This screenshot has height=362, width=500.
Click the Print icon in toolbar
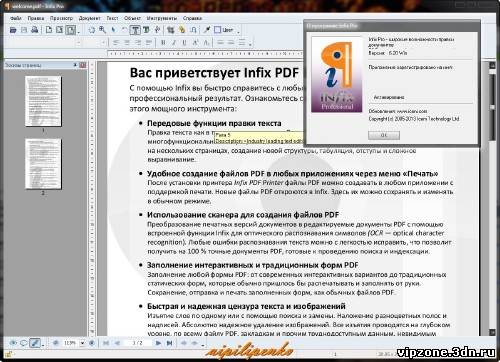point(34,30)
